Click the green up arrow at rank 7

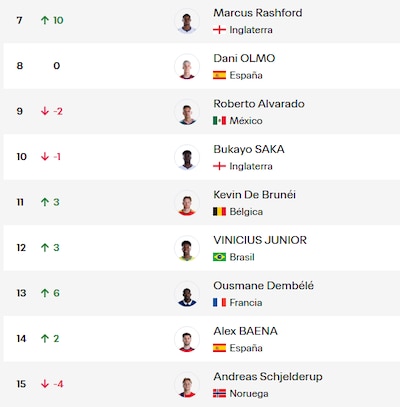[x=45, y=20]
